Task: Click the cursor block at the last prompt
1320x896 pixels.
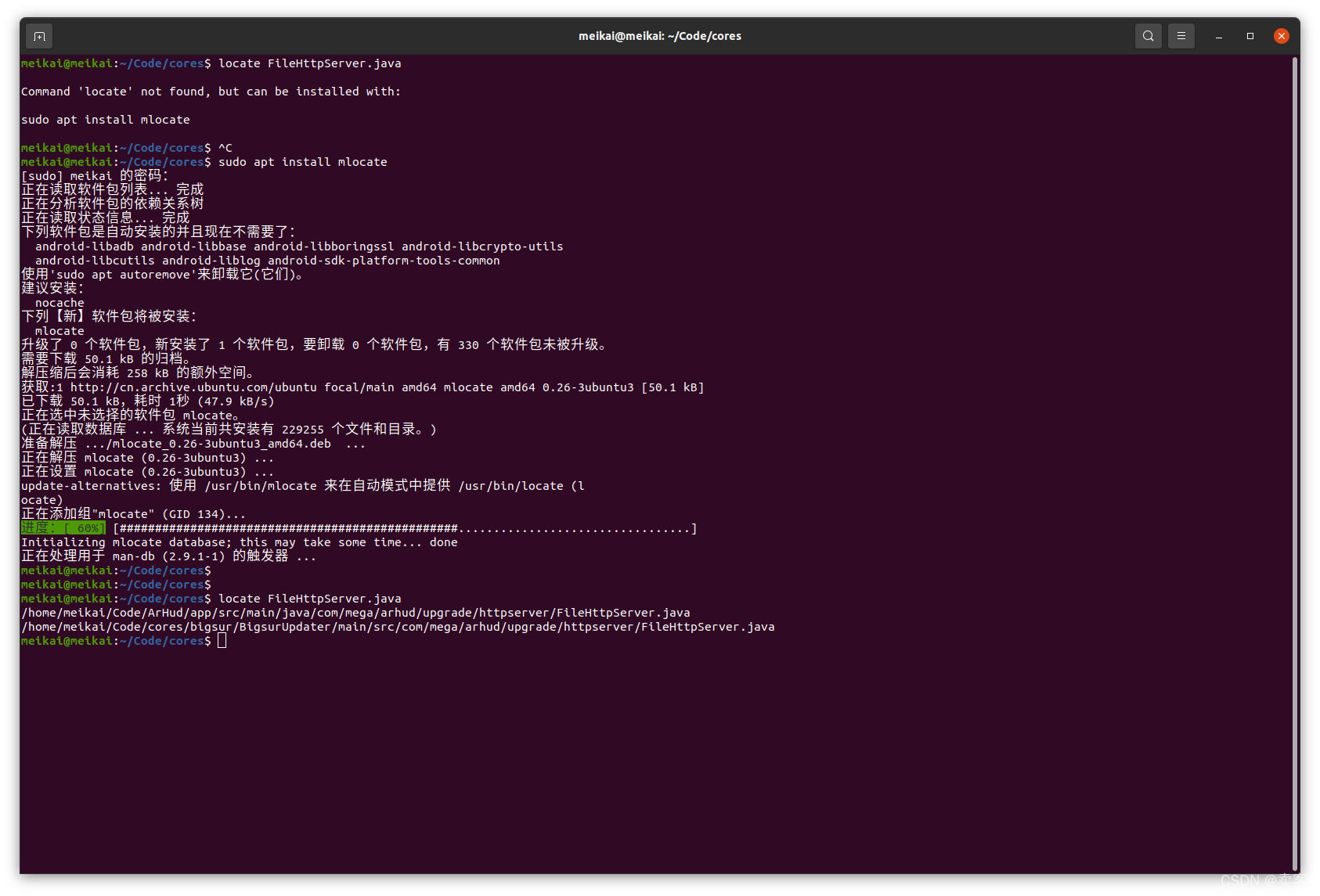Action: pos(222,641)
